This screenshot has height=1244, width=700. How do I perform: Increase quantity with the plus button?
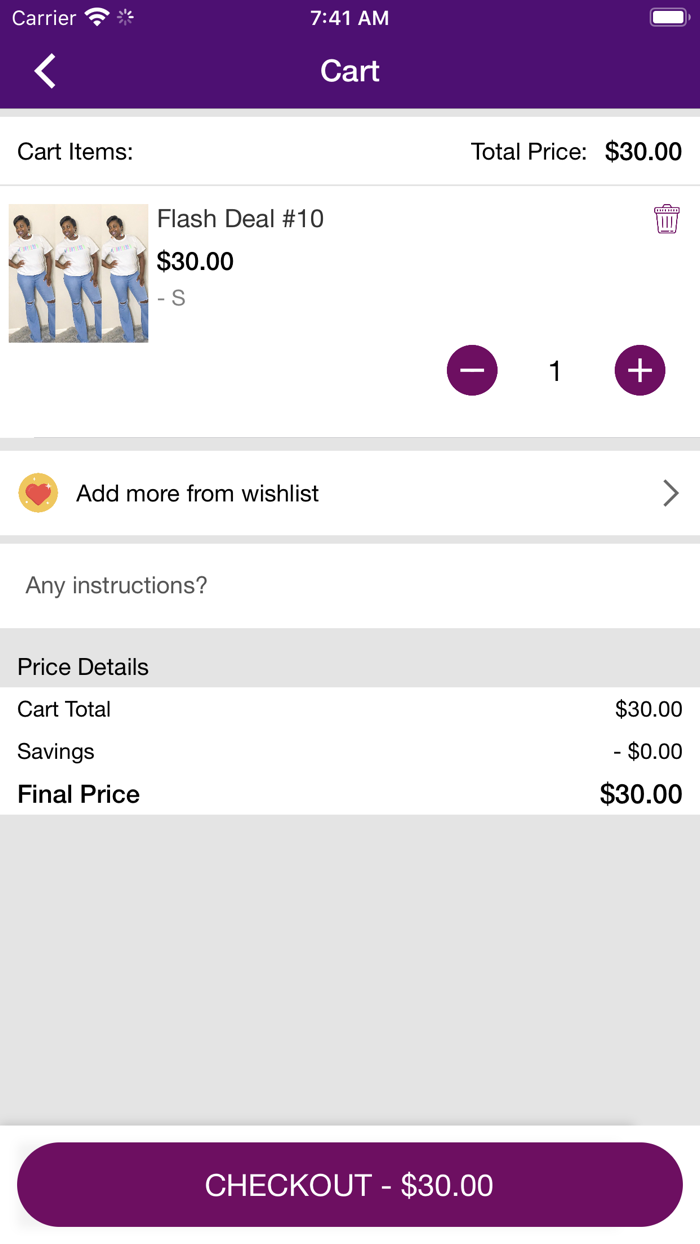click(x=640, y=370)
